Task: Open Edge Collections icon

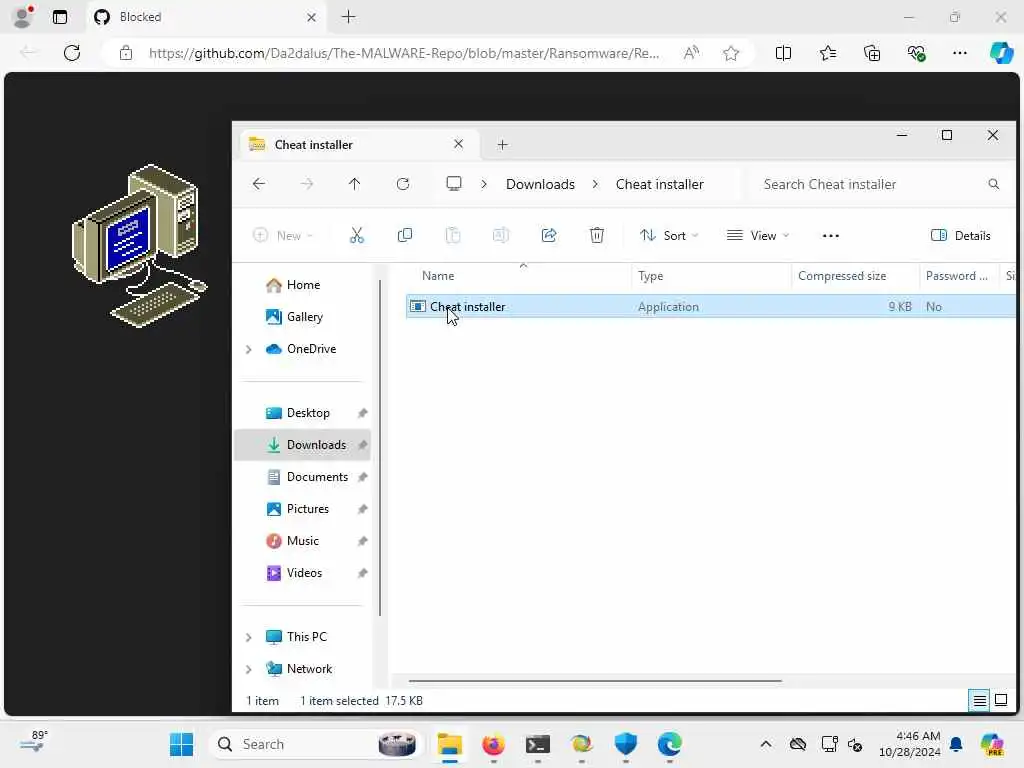Action: point(872,53)
